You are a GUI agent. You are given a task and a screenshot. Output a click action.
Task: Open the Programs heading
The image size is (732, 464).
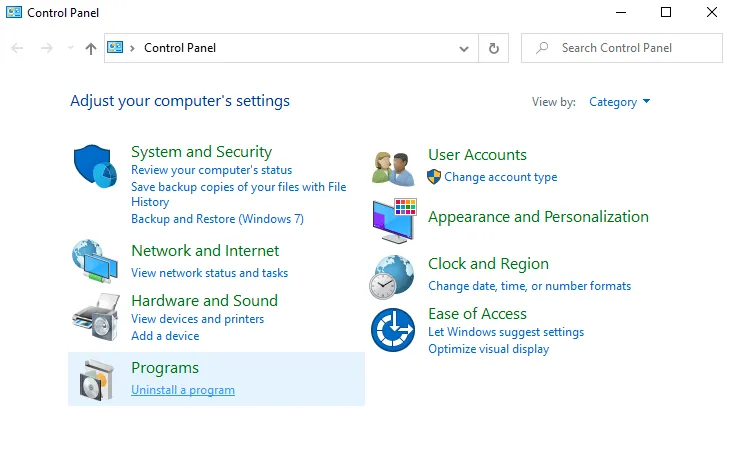(165, 368)
